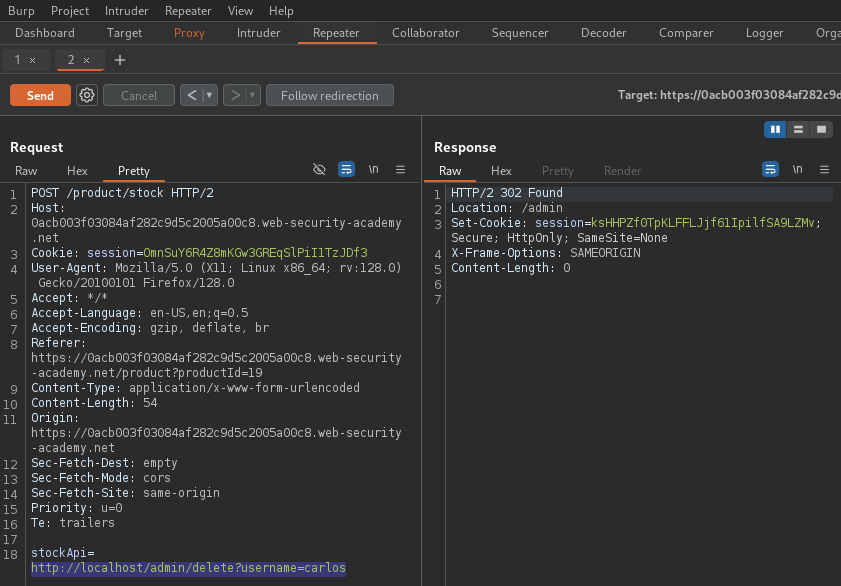Viewport: 841px width, 586px height.
Task: Go back to previous request in history
Action: pos(191,95)
